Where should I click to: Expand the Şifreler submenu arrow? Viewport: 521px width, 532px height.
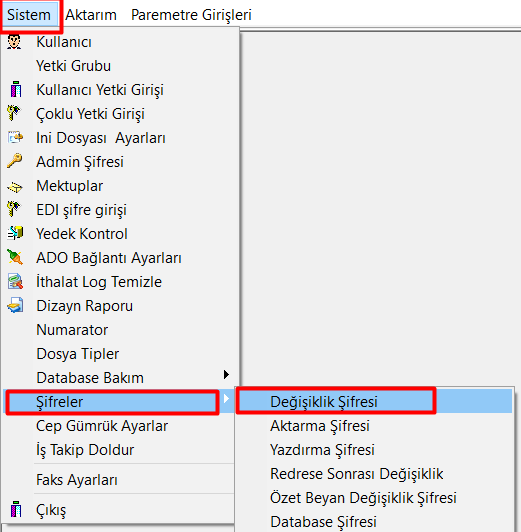[x=226, y=399]
